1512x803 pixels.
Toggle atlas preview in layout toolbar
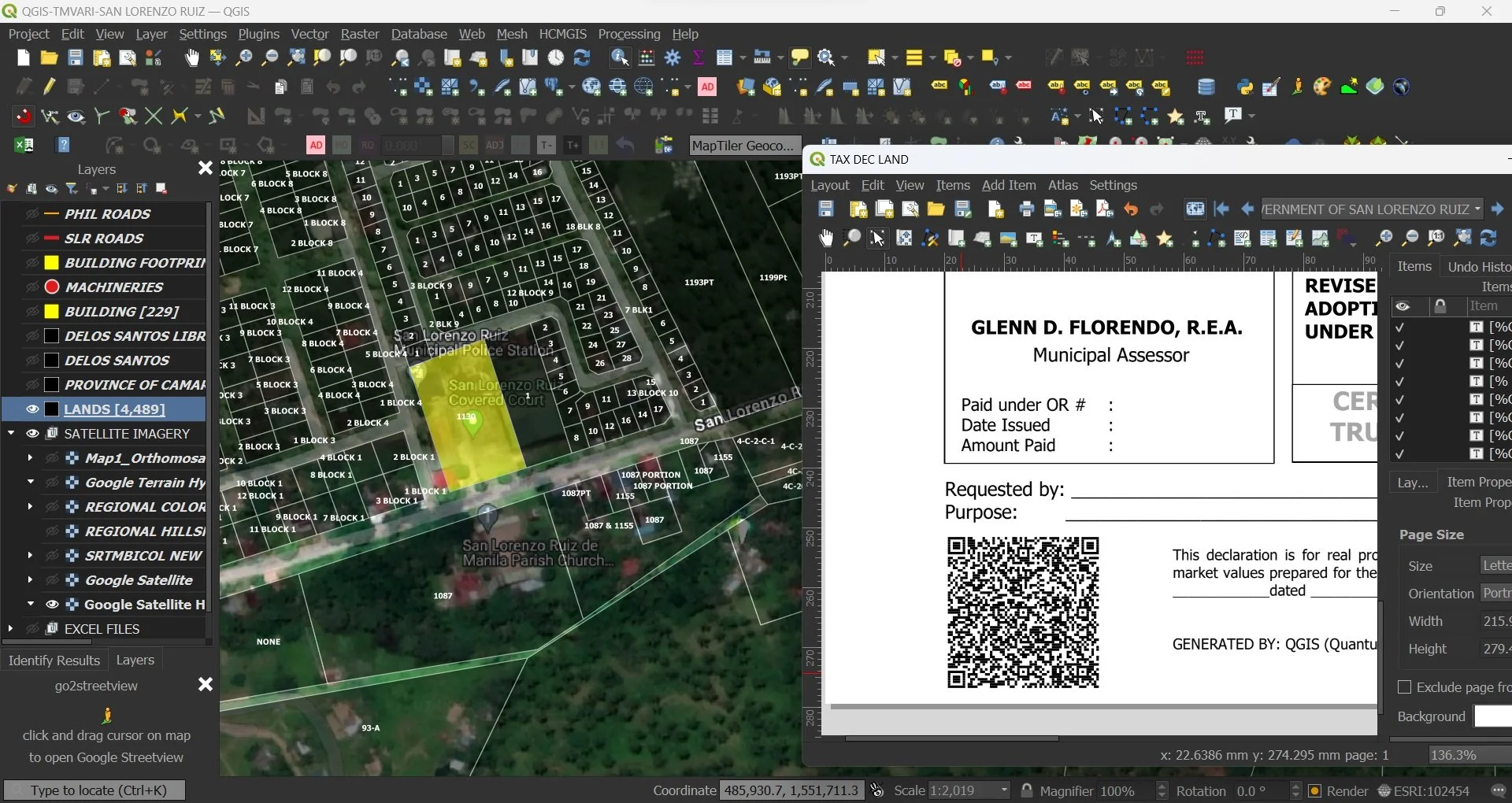point(1195,209)
